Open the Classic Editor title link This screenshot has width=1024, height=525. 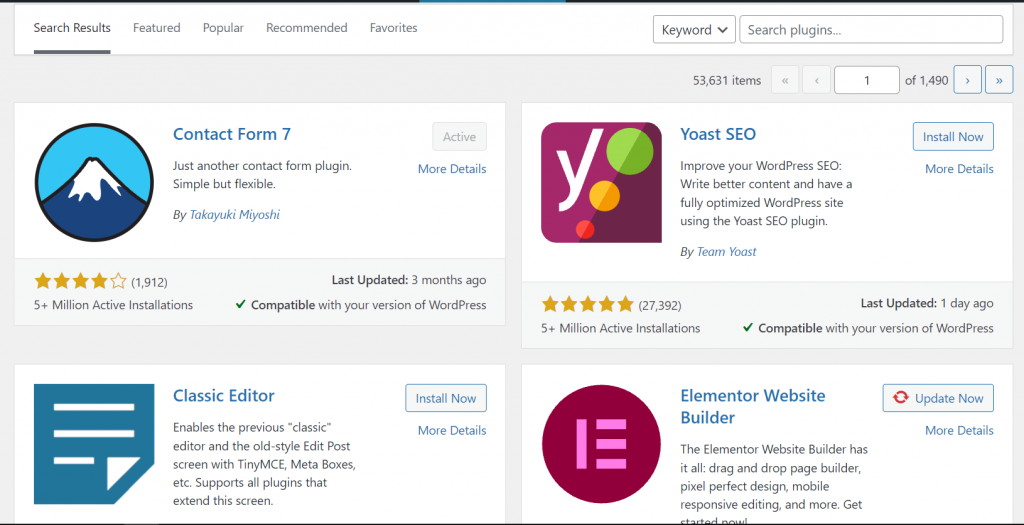[223, 395]
